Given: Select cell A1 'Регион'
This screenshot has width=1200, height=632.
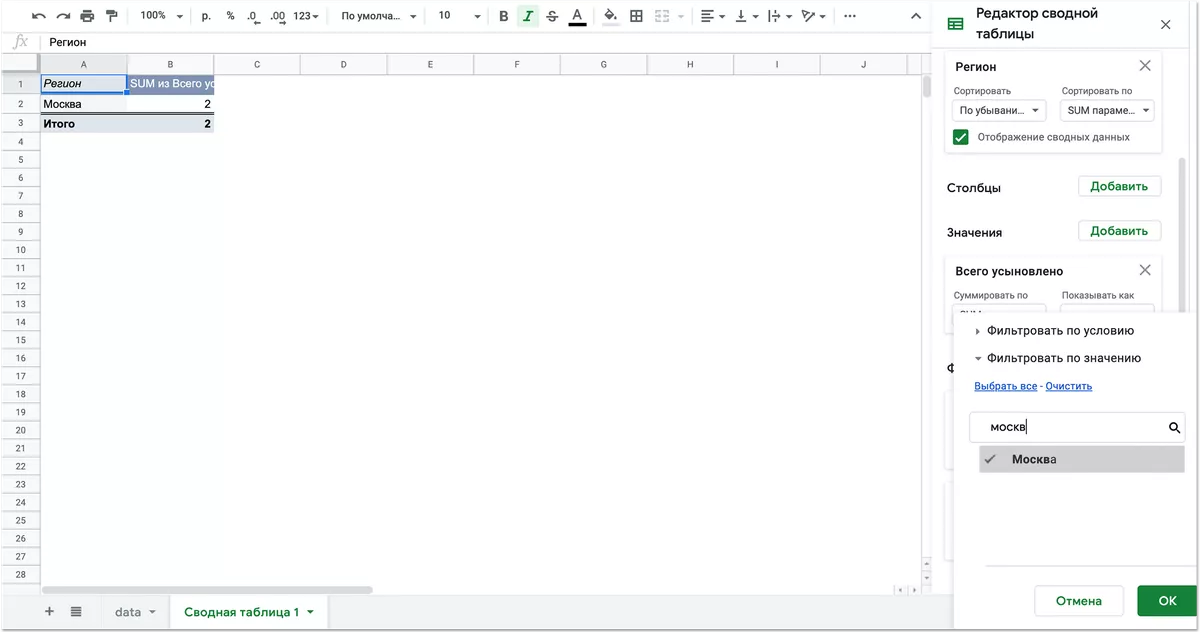Looking at the screenshot, I should tap(83, 84).
